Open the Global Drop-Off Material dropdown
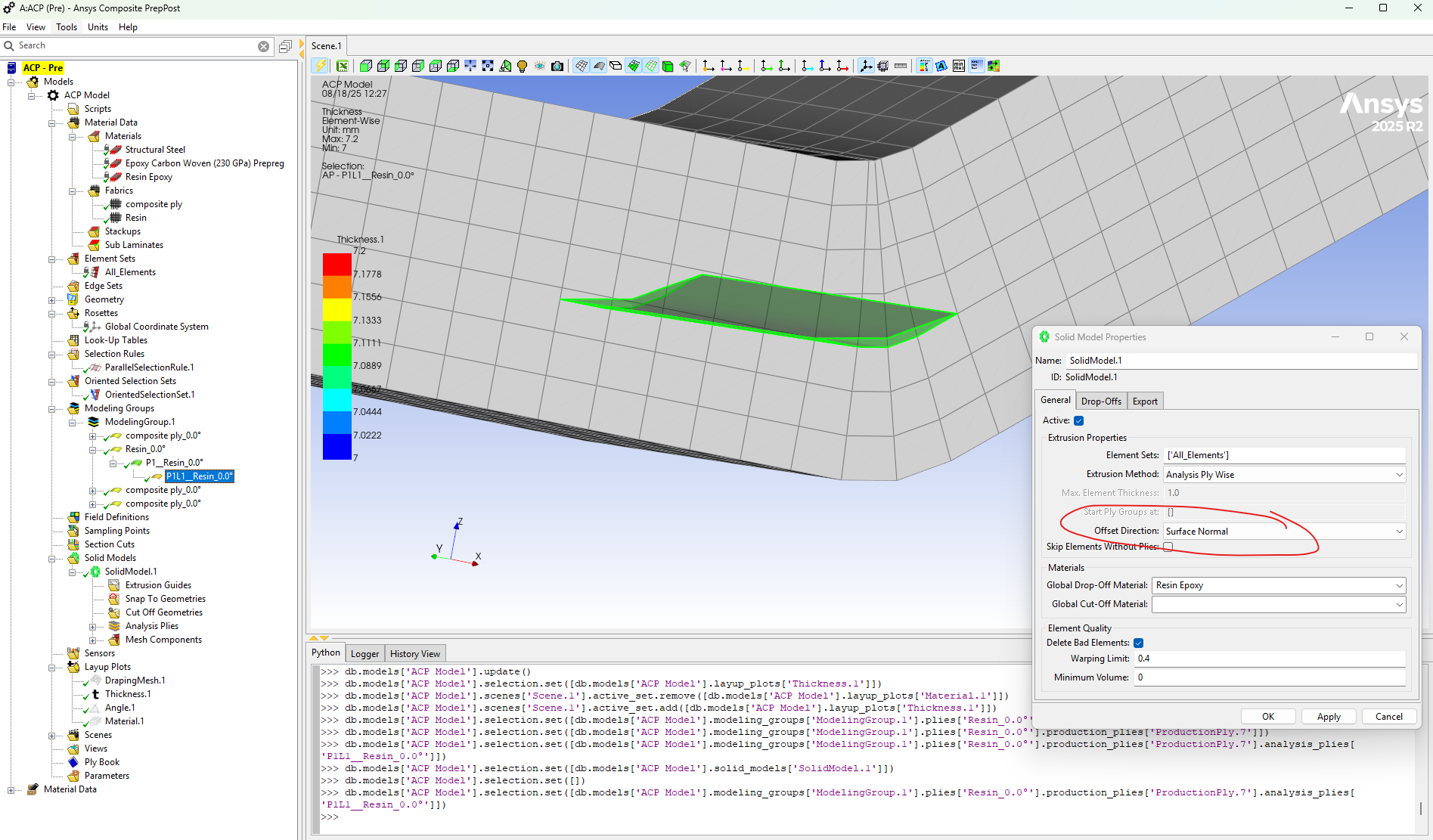 (x=1279, y=585)
